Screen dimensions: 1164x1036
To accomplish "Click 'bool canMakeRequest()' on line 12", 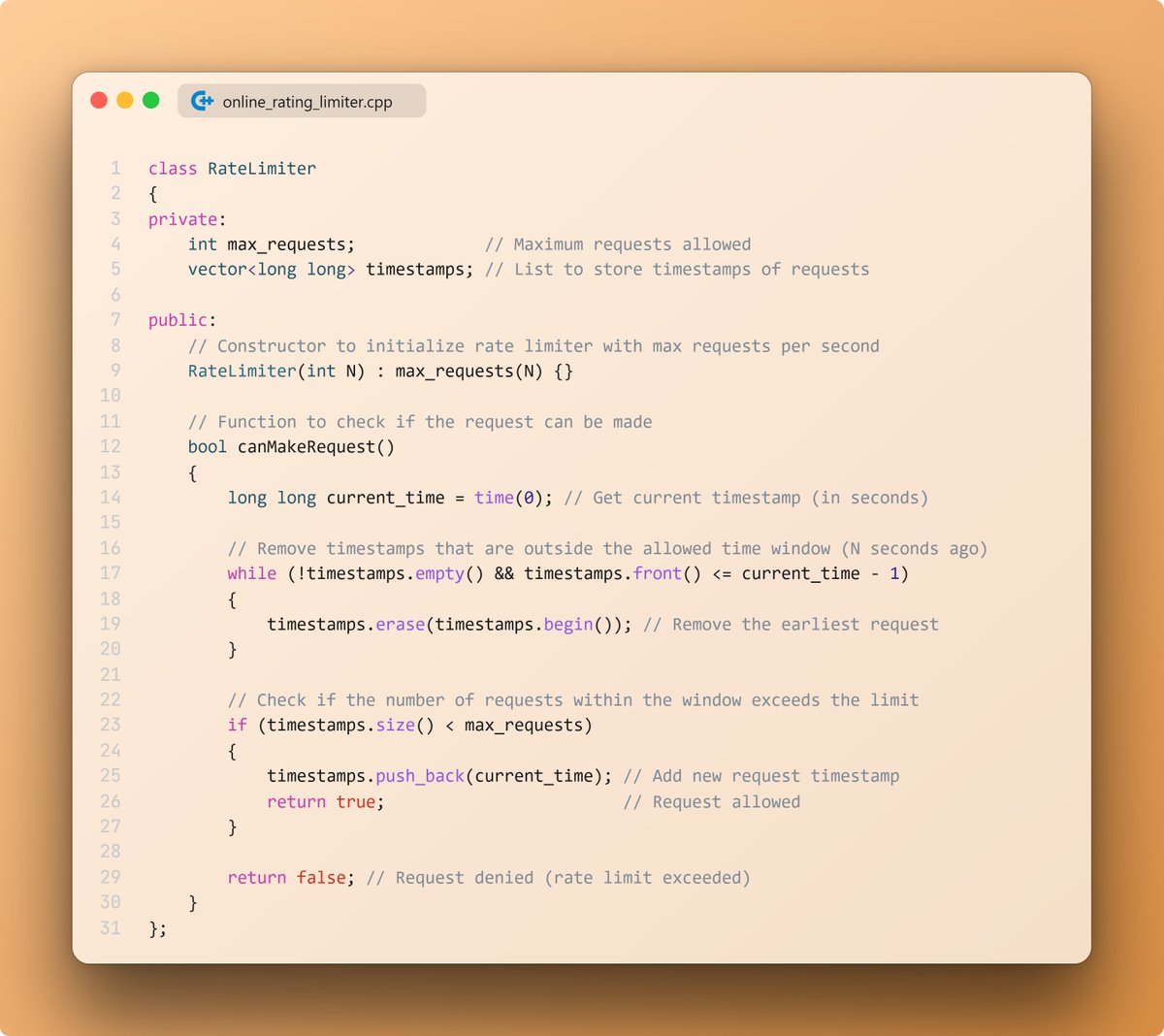I will [x=291, y=447].
